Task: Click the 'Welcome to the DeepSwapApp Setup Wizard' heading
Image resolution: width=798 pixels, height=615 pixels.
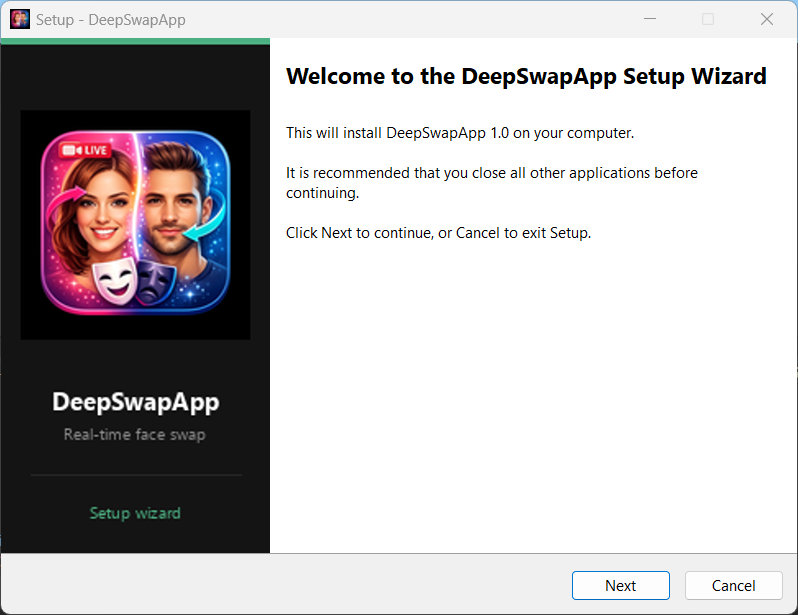Action: click(x=526, y=76)
